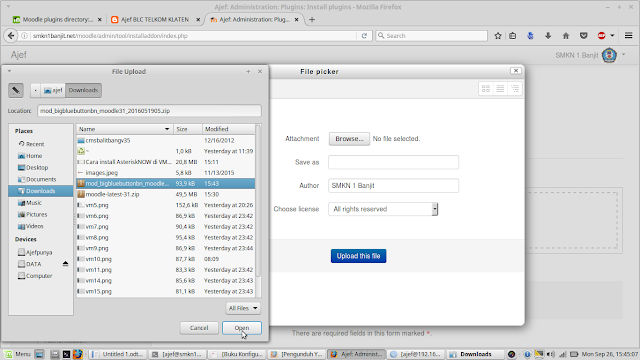Toggle the type-a-filename pencil button
Image resolution: width=640 pixels, height=360 pixels.
tap(16, 90)
